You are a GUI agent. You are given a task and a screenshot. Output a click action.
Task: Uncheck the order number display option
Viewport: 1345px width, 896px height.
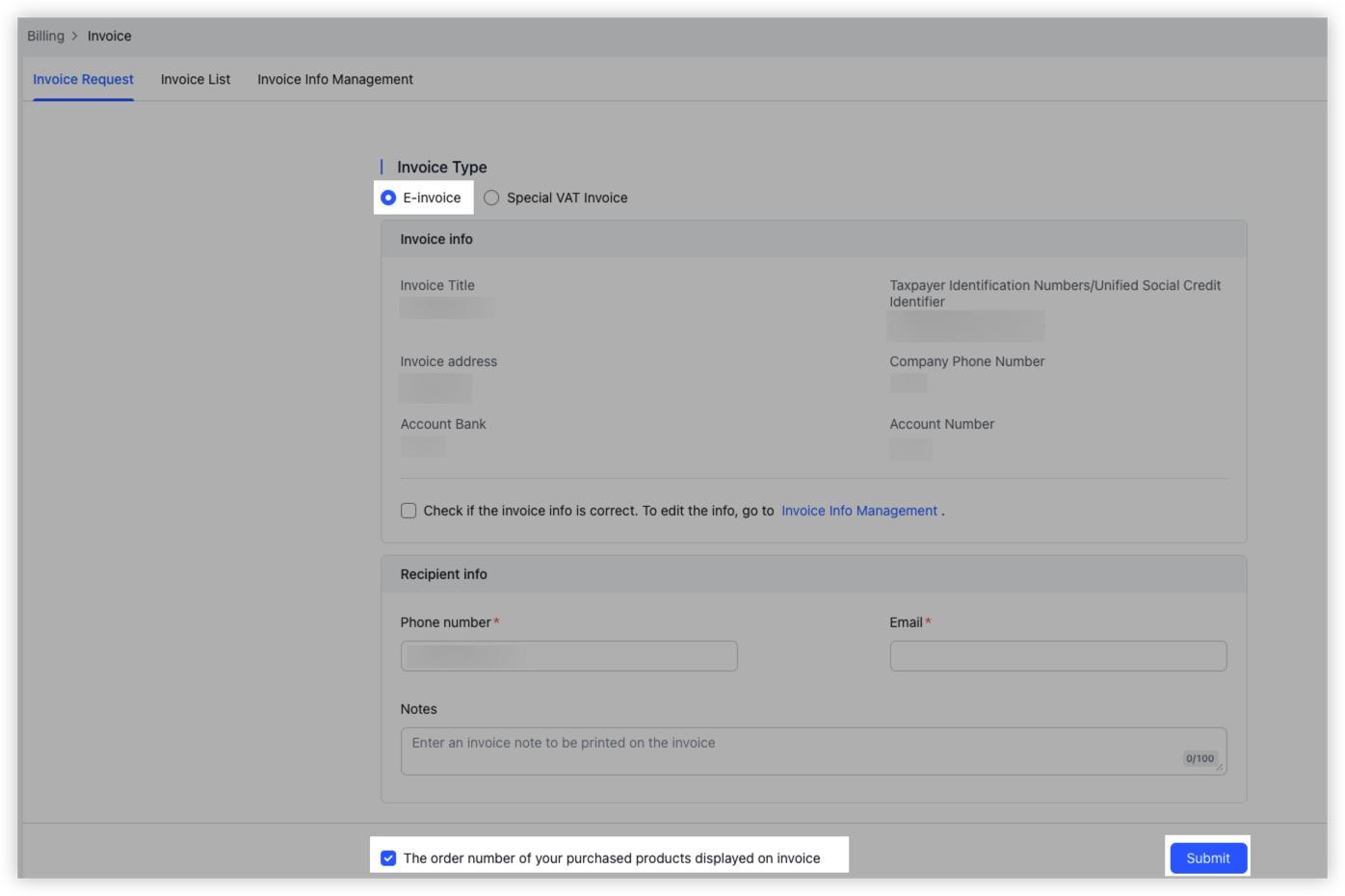point(388,857)
